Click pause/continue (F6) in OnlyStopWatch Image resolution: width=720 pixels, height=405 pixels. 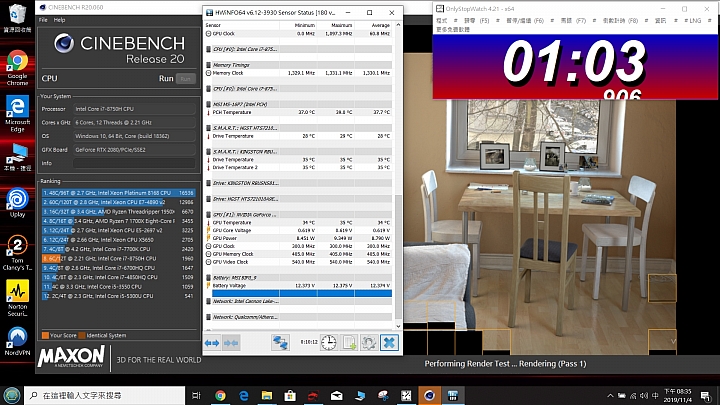(525, 21)
